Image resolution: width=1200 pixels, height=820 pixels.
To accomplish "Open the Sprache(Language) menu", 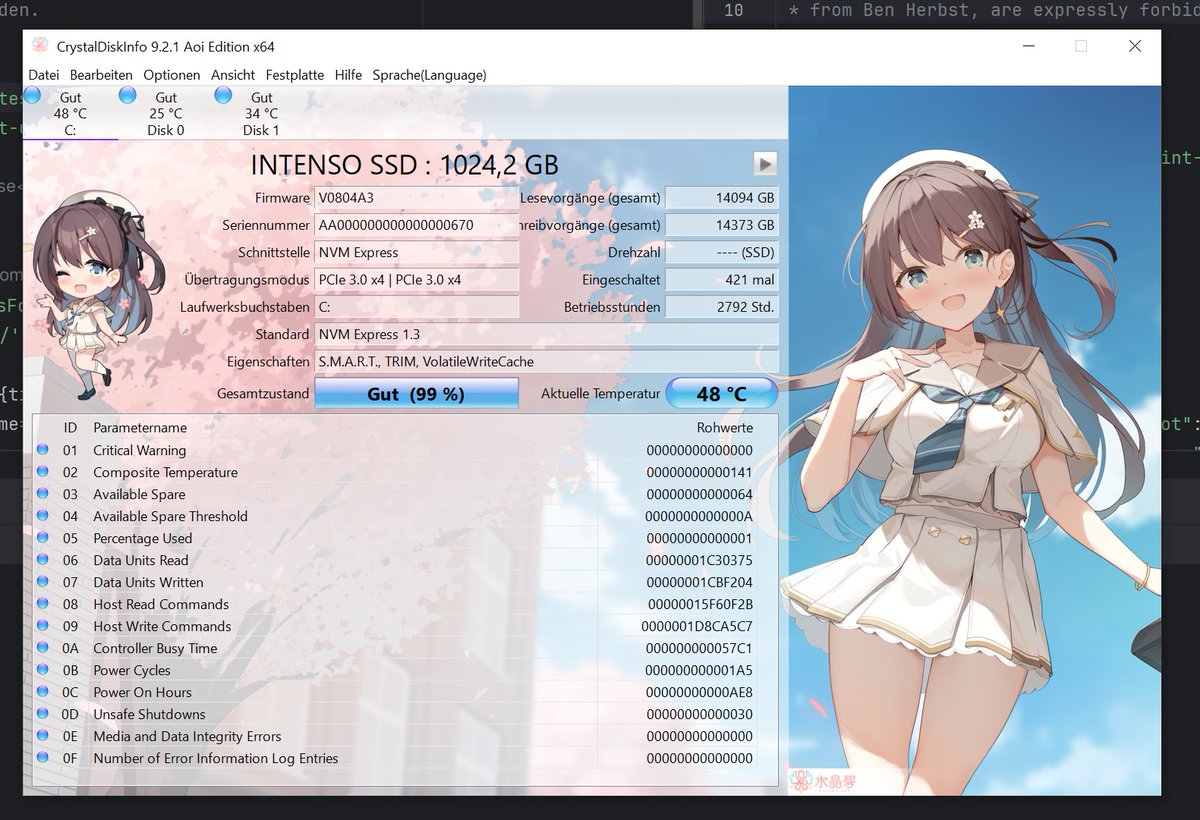I will (429, 75).
